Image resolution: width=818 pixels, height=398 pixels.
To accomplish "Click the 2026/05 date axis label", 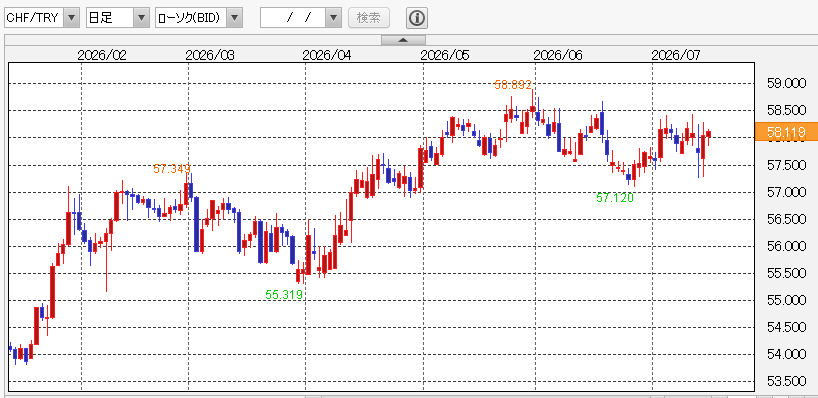I will [445, 55].
